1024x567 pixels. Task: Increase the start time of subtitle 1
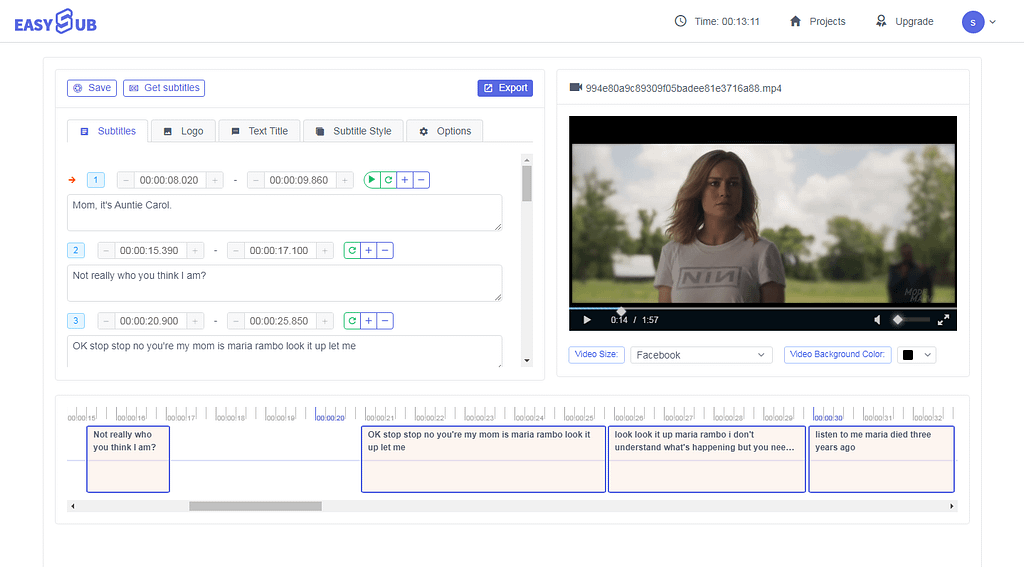click(x=215, y=180)
